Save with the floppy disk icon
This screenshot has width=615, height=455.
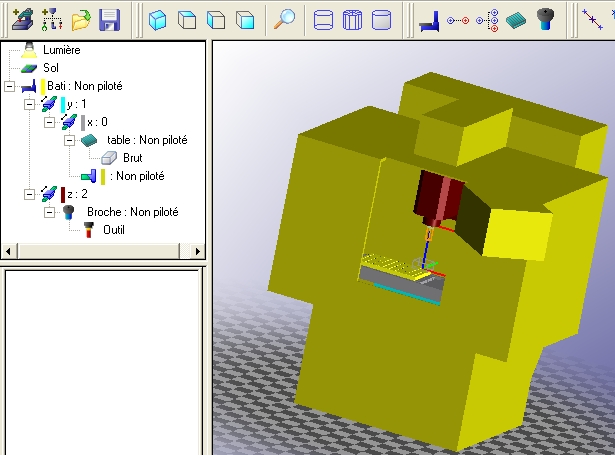(x=109, y=20)
